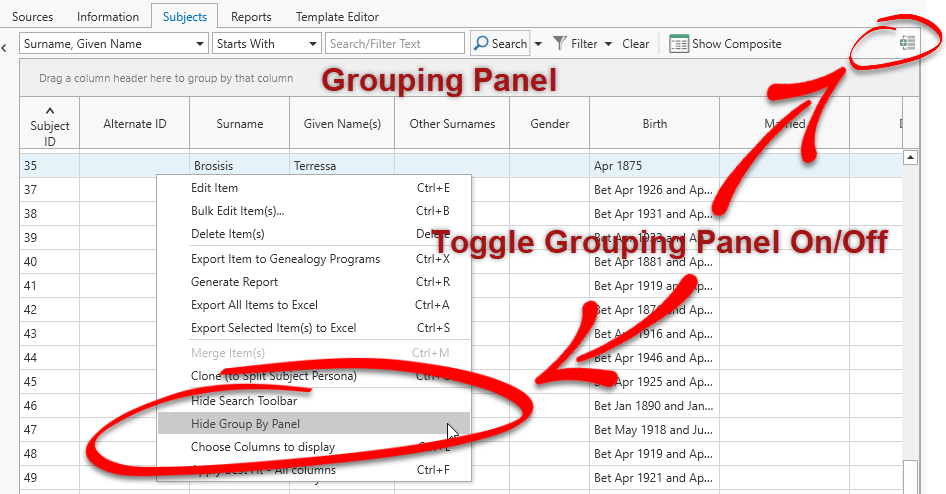This screenshot has height=494, width=946.
Task: Open the Template Editor tab
Action: pos(336,17)
